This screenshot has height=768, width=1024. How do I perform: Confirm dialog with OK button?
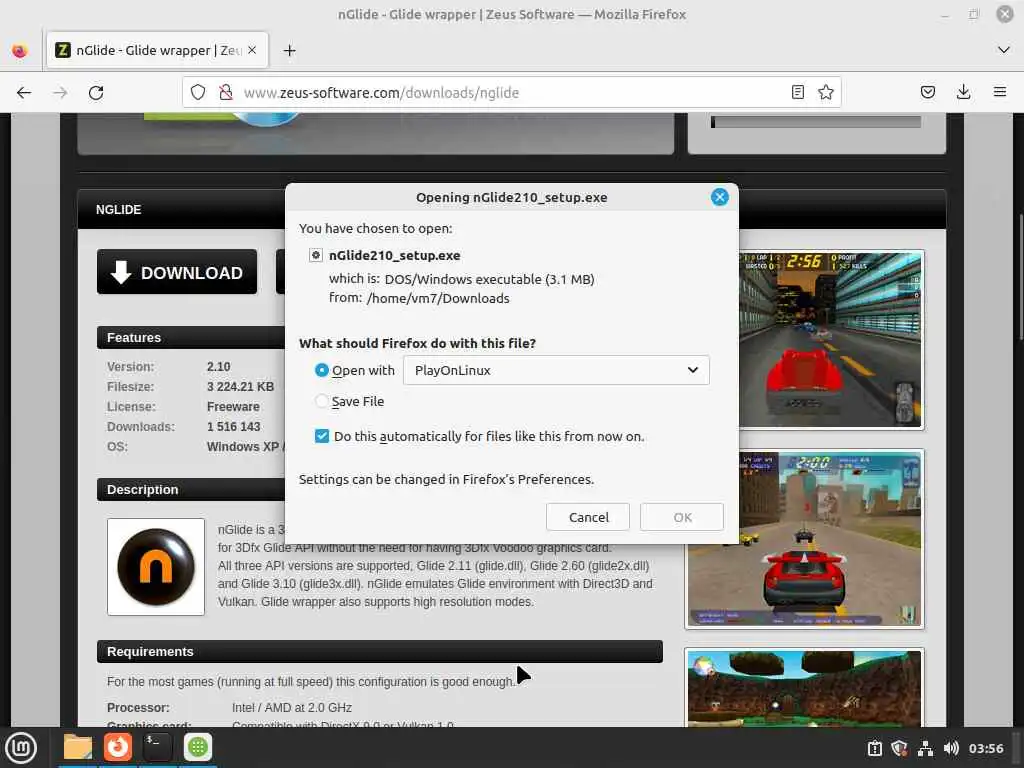coord(682,517)
